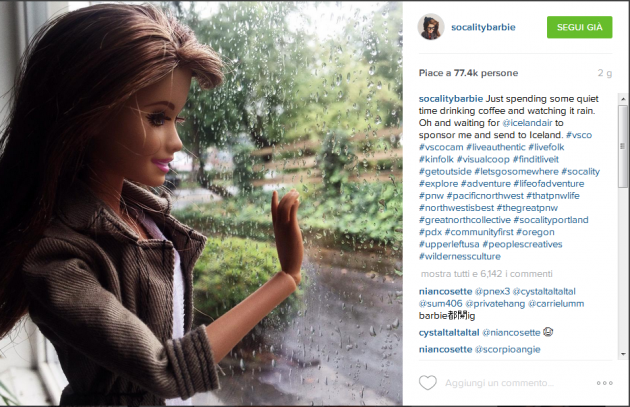Click the comments scrollbar thumb

click(x=623, y=146)
